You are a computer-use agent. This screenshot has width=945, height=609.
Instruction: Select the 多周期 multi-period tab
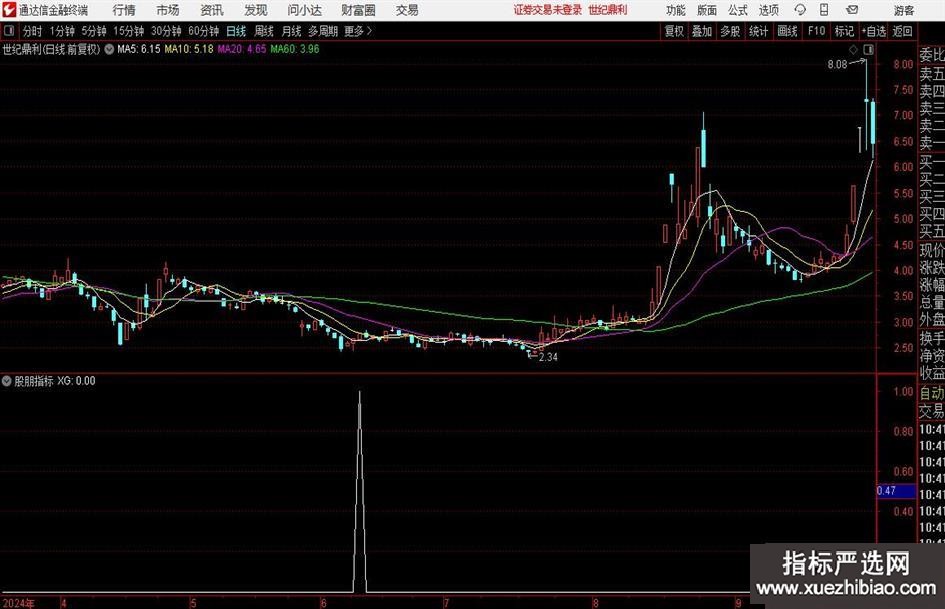(x=323, y=31)
